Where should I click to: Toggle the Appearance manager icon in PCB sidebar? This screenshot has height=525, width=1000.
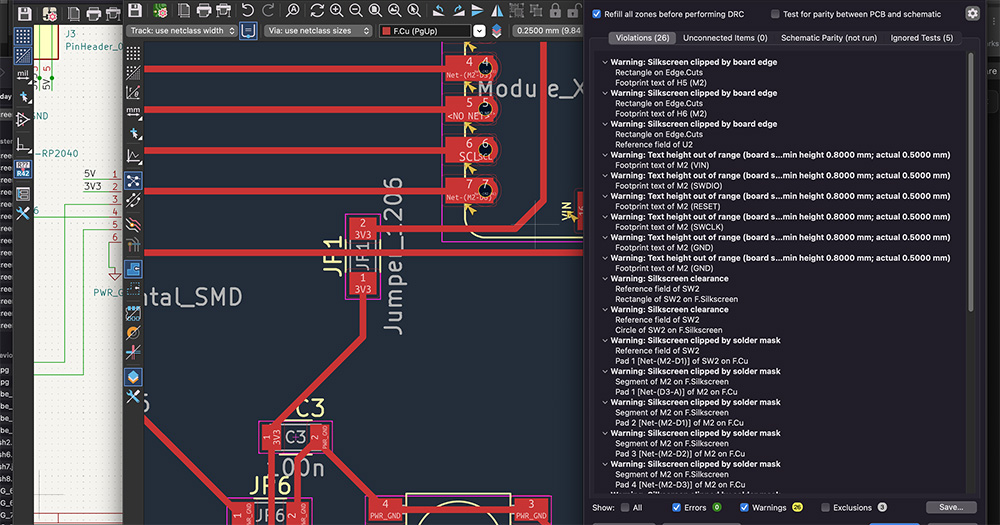(133, 377)
